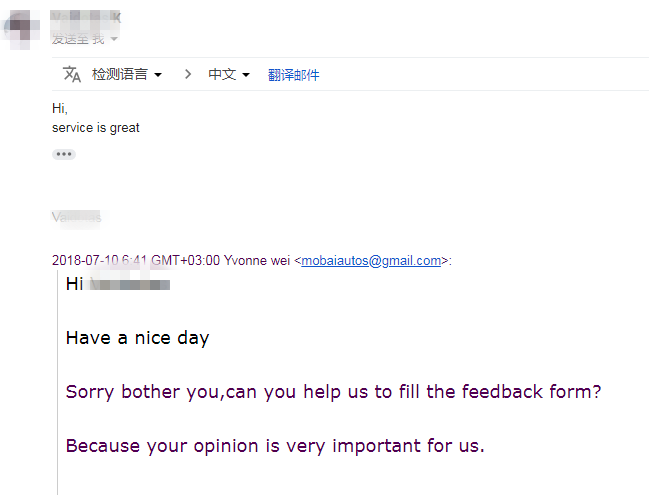Open the 中文 target language dropdown
Image resolution: width=649 pixels, height=495 pixels.
pos(229,74)
